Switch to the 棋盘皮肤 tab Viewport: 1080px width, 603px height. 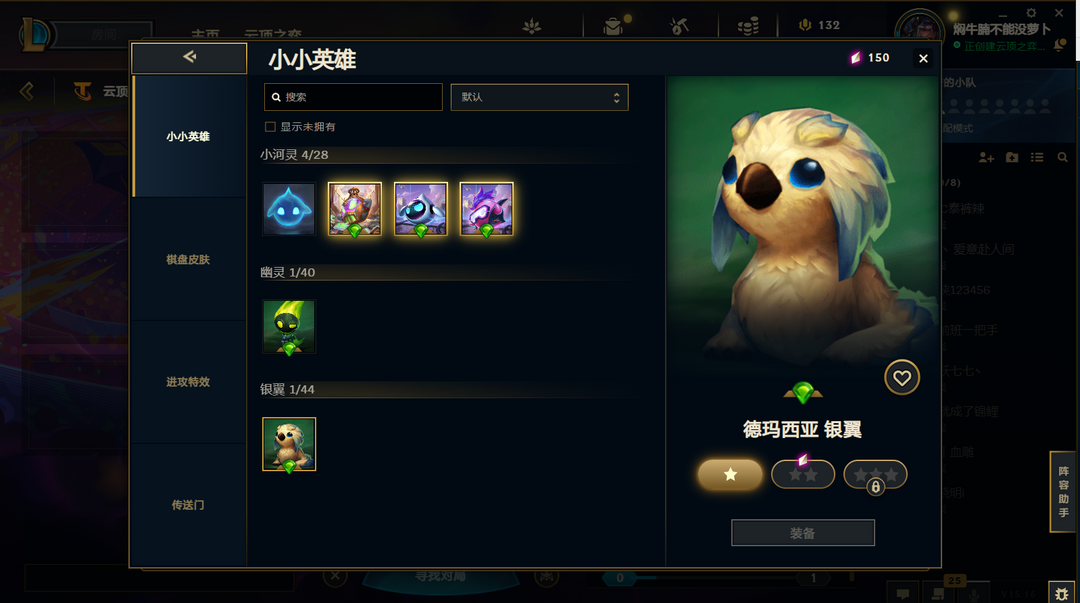click(188, 259)
